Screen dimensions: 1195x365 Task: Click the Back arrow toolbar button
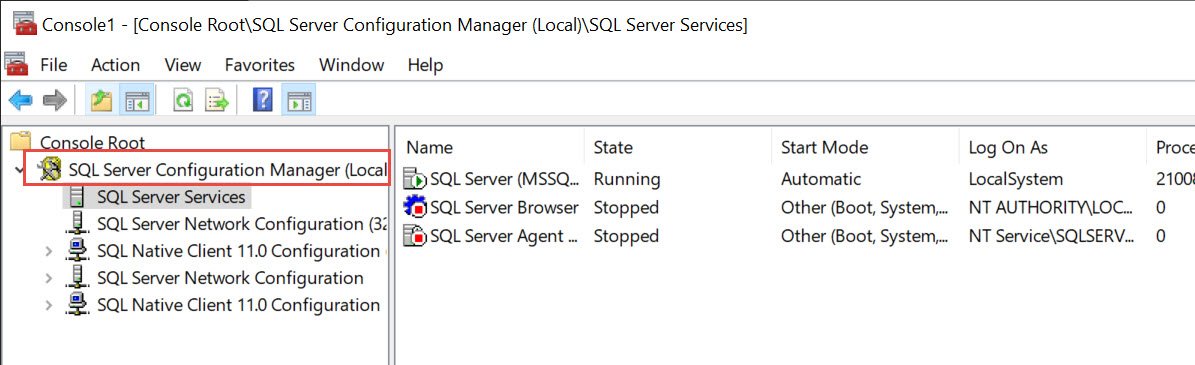(x=21, y=100)
